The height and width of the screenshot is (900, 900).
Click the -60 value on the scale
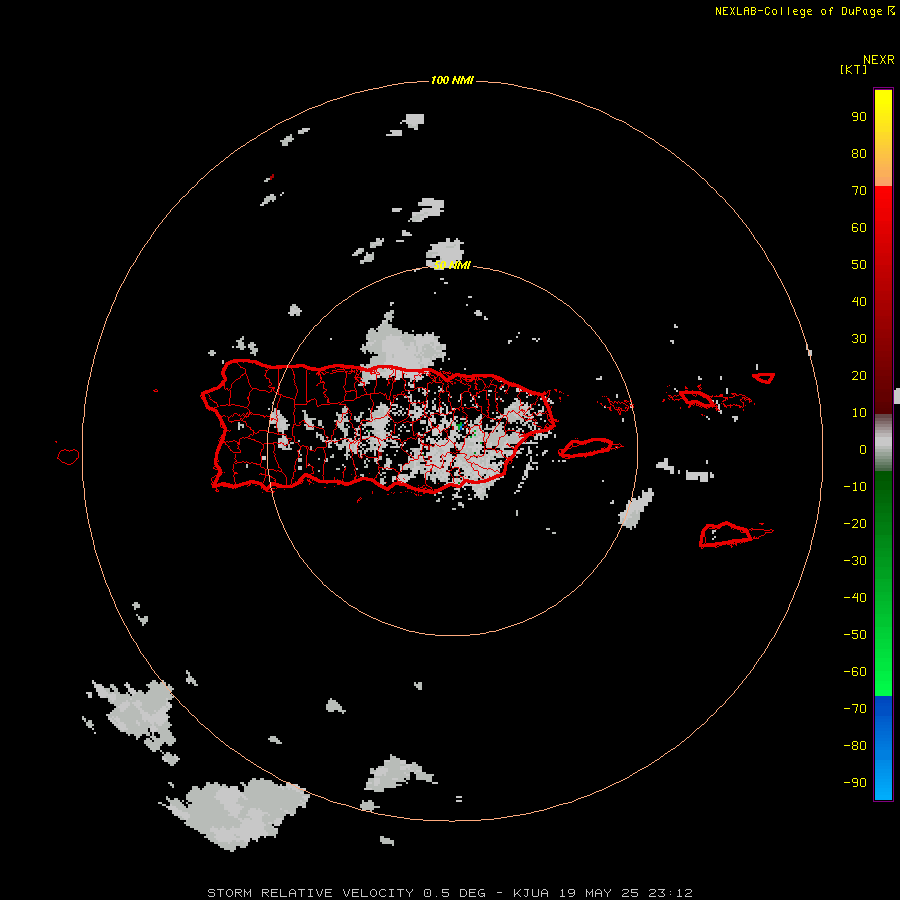click(855, 672)
